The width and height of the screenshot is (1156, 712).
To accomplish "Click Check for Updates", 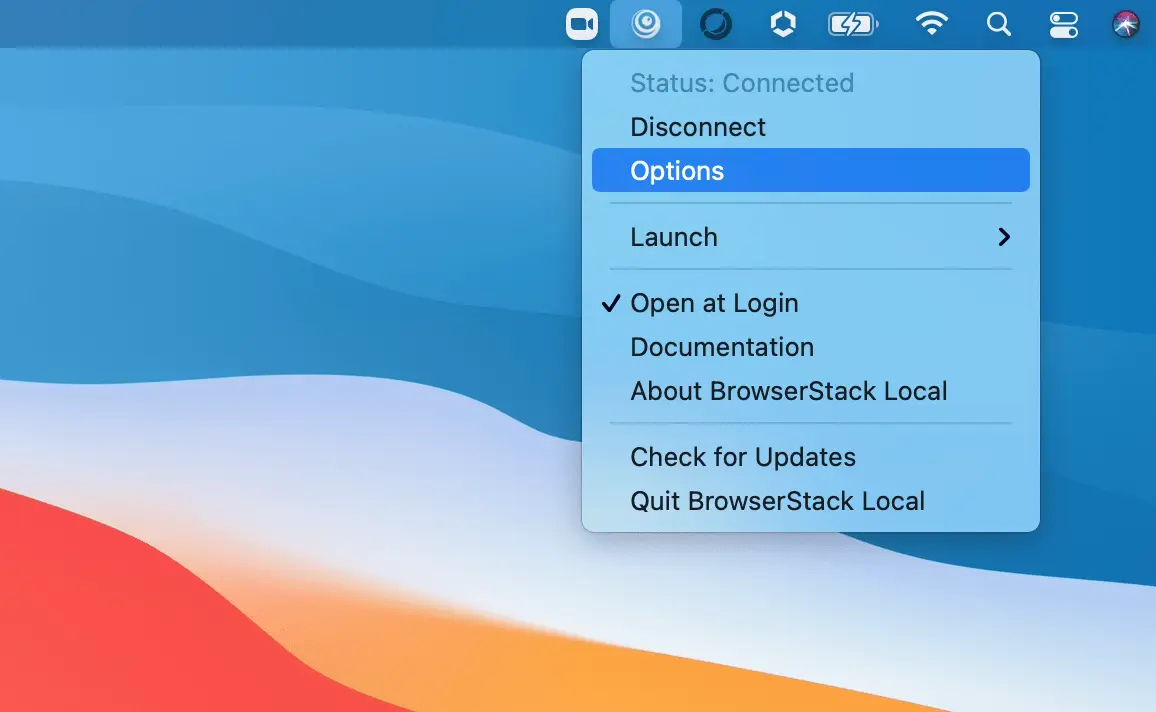I will click(x=743, y=457).
